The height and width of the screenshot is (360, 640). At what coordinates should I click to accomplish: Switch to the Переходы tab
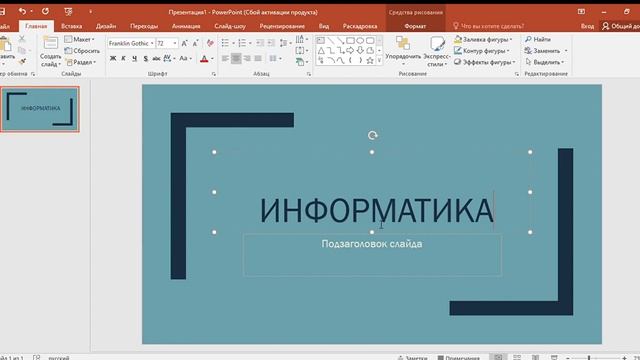click(x=144, y=26)
